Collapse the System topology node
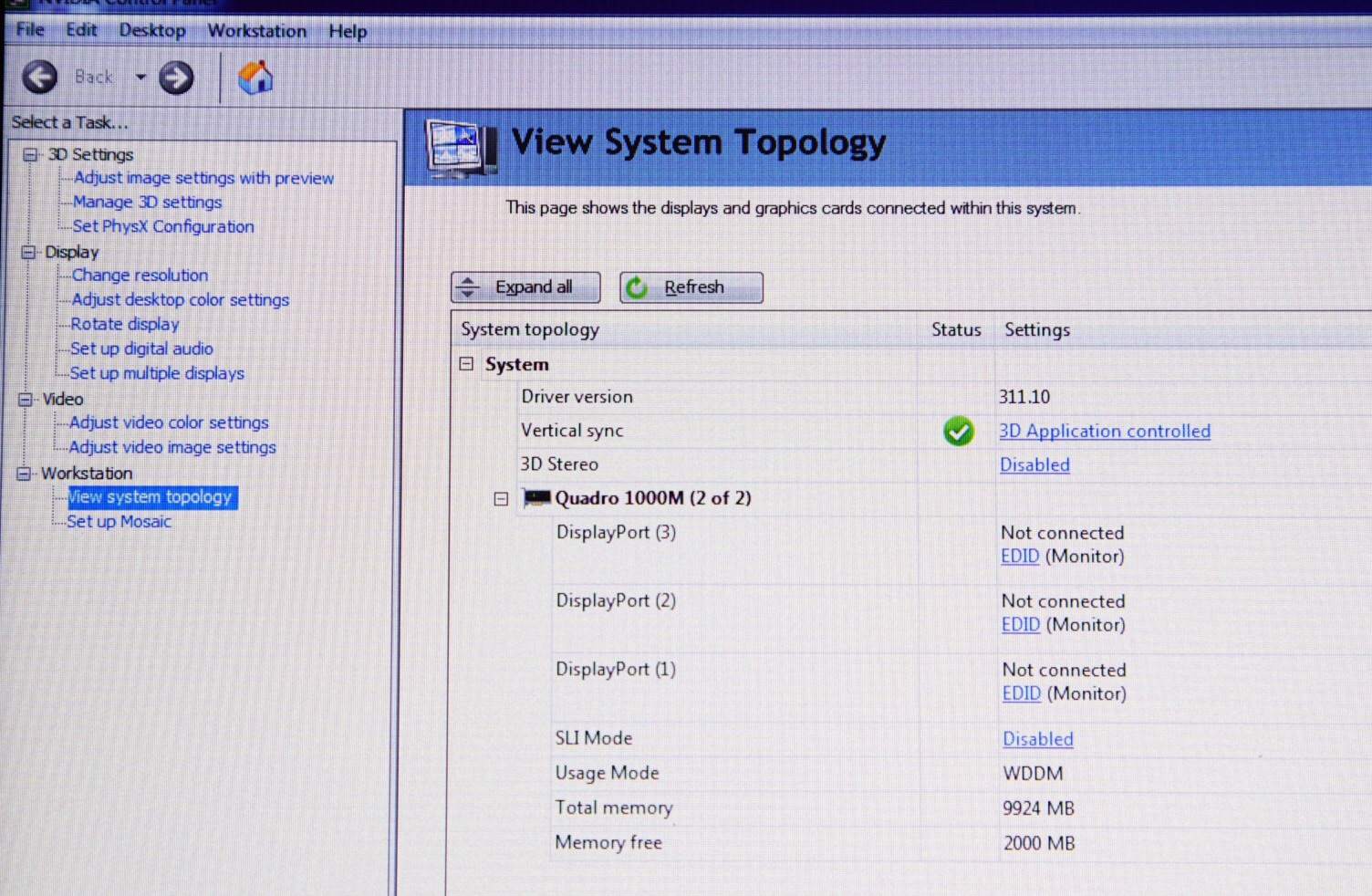 (x=466, y=364)
